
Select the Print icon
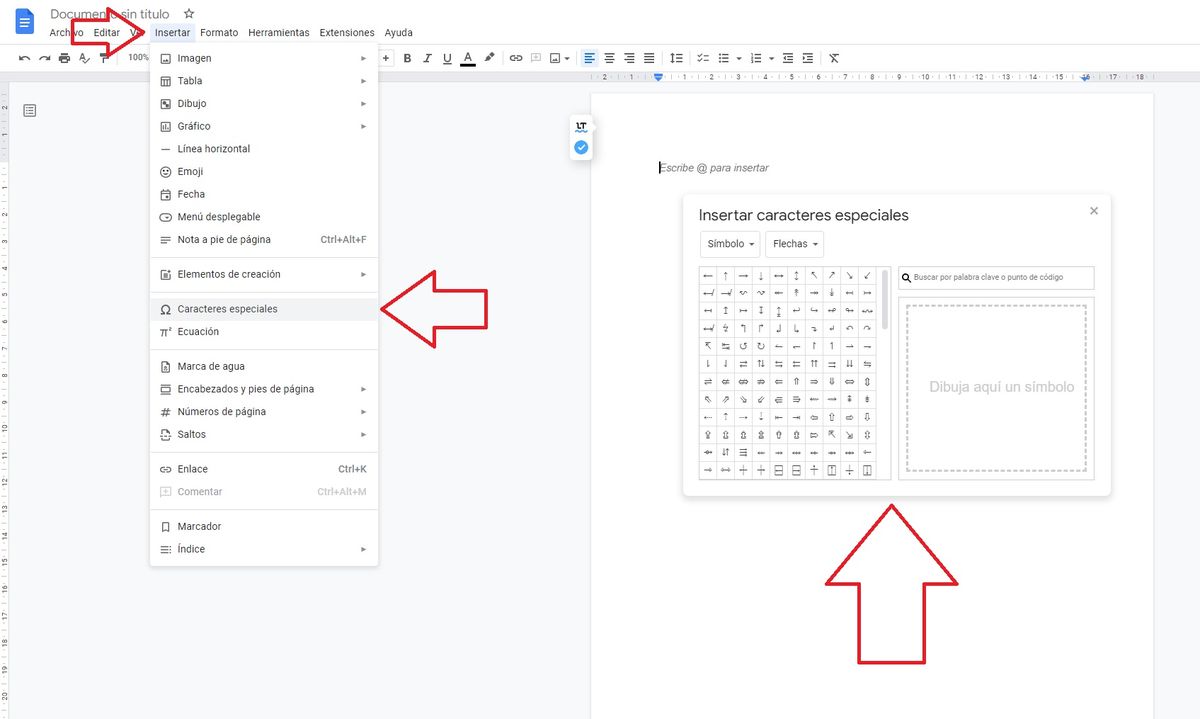pos(63,57)
